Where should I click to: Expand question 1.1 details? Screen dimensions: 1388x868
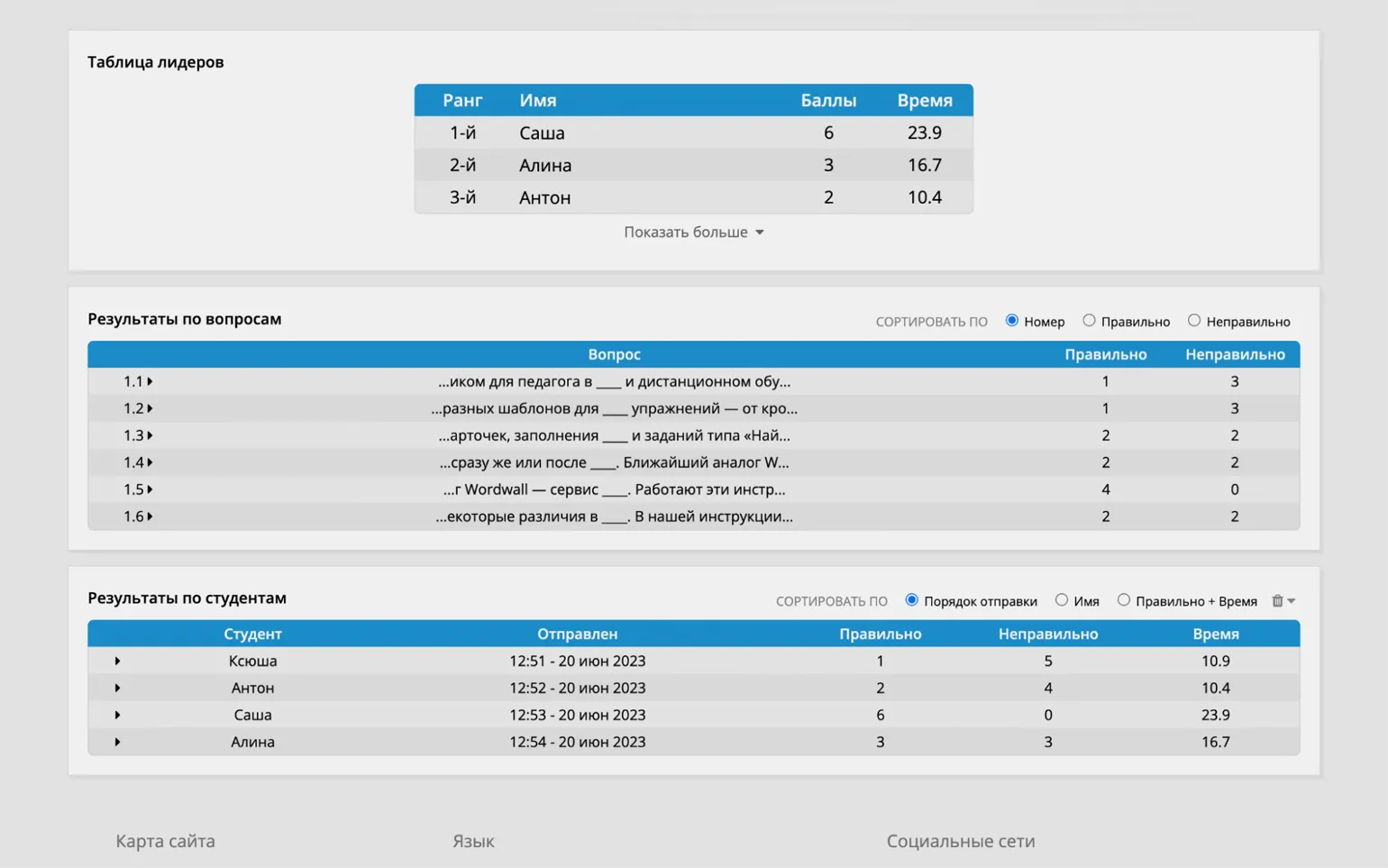(150, 381)
